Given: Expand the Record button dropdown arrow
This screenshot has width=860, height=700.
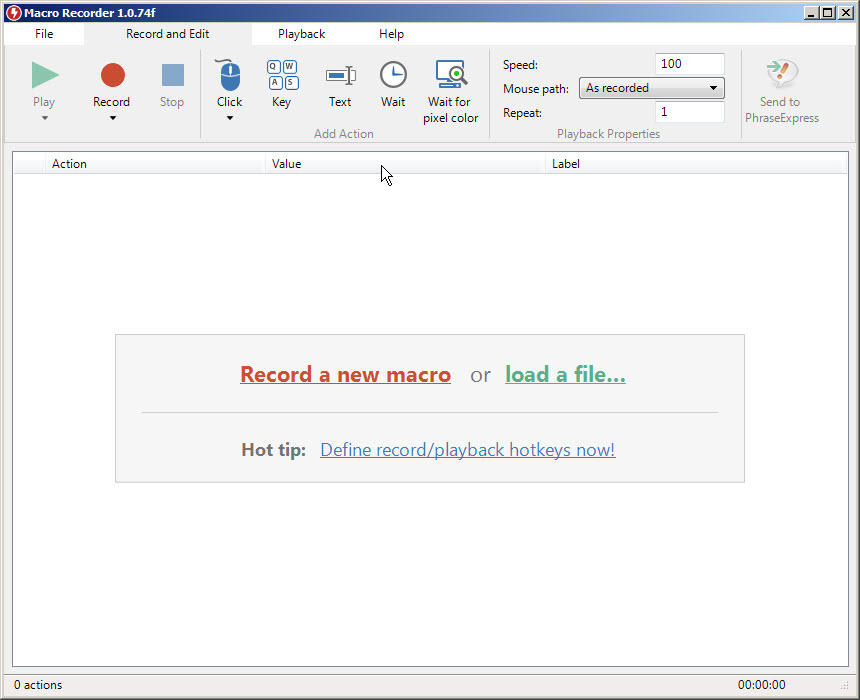Looking at the screenshot, I should 111,118.
